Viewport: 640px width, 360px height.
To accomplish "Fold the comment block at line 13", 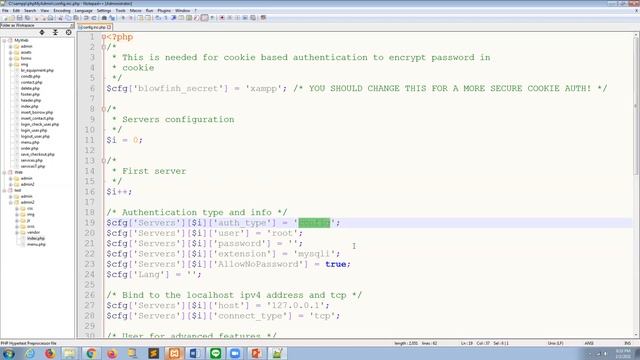I will (x=104, y=161).
